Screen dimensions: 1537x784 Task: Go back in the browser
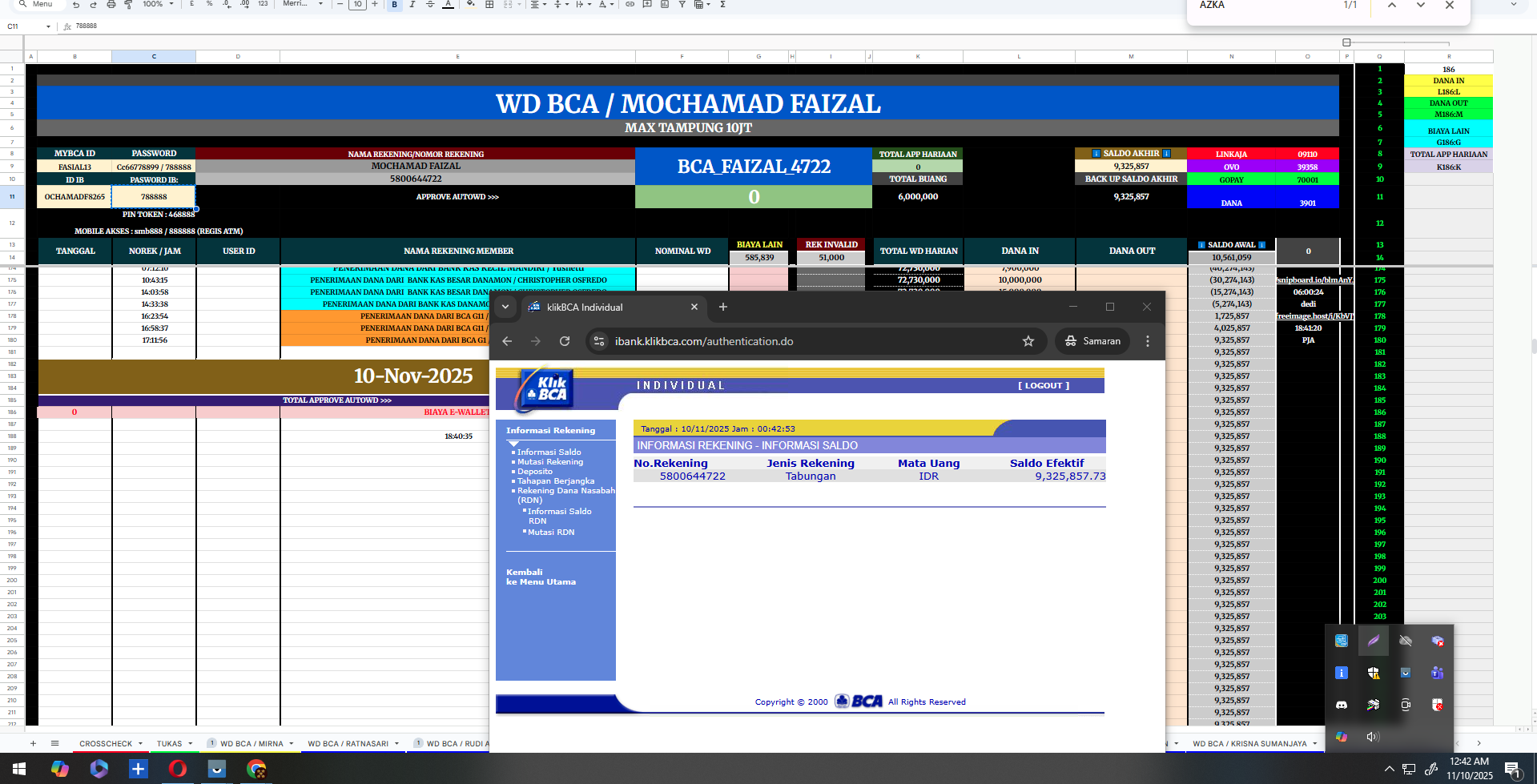pos(507,341)
